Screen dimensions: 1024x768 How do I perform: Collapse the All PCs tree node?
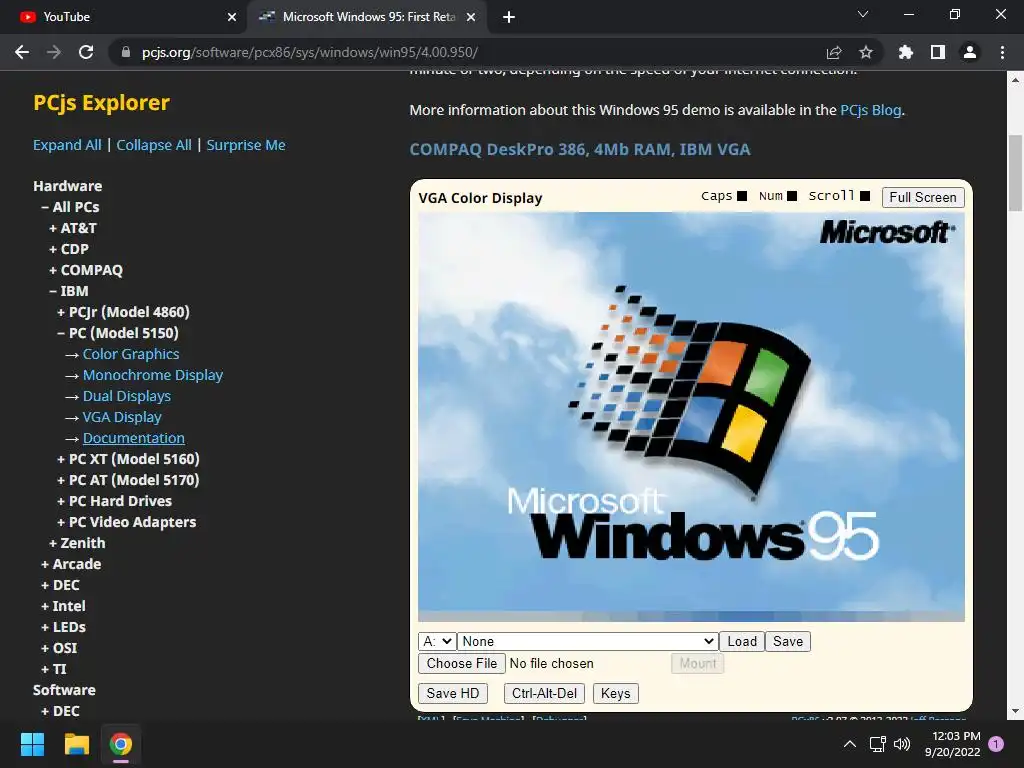(x=70, y=207)
